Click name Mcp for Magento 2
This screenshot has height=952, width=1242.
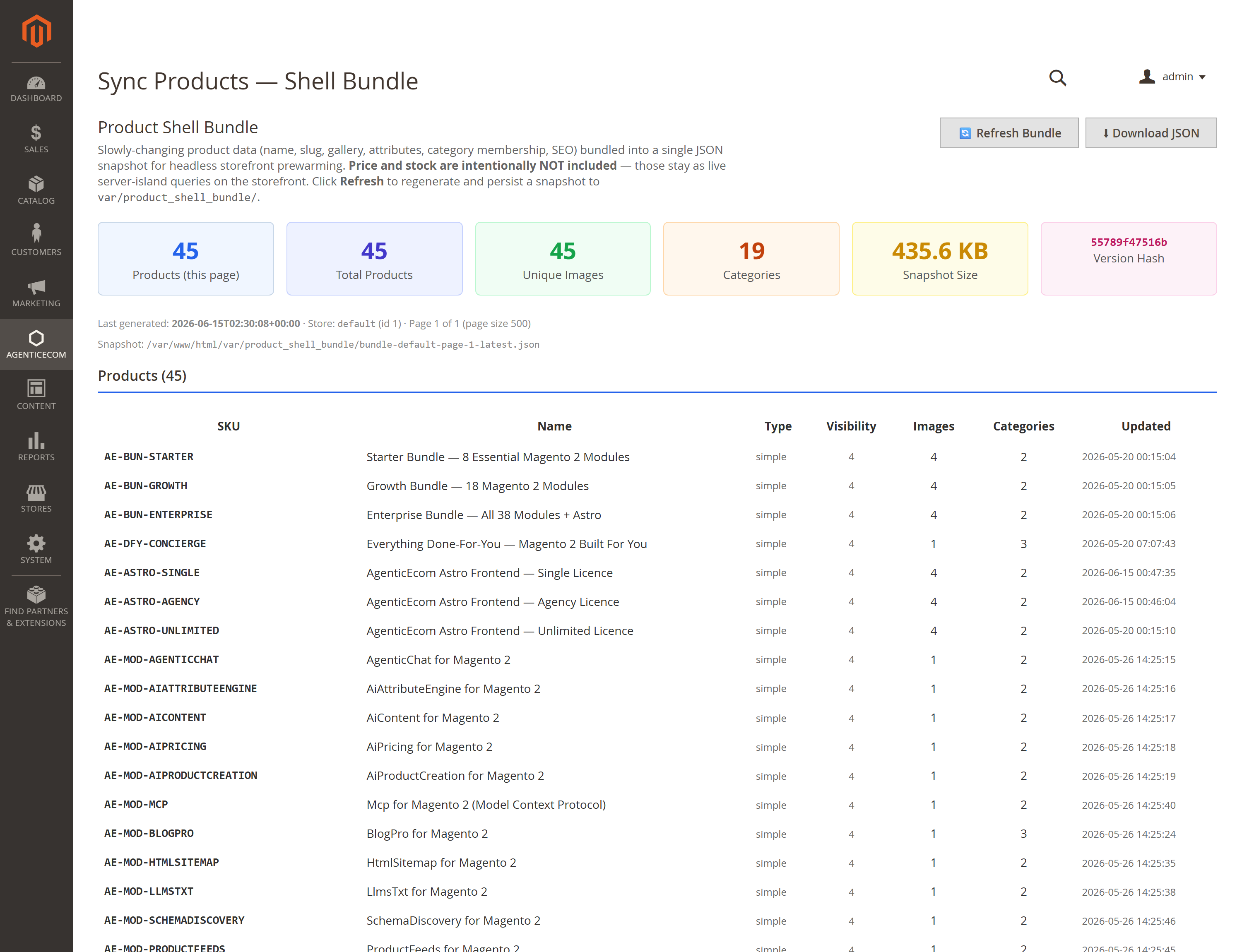pos(486,805)
